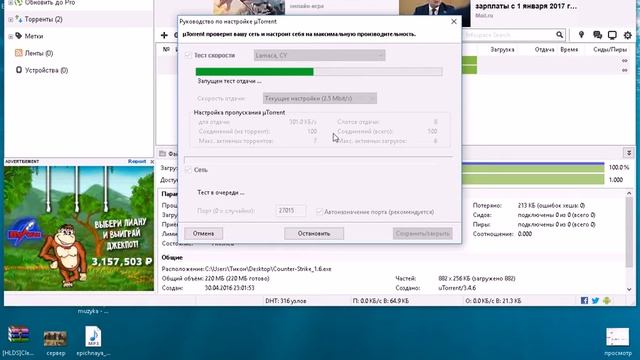Click the availability bar showing 1.000

(533, 180)
